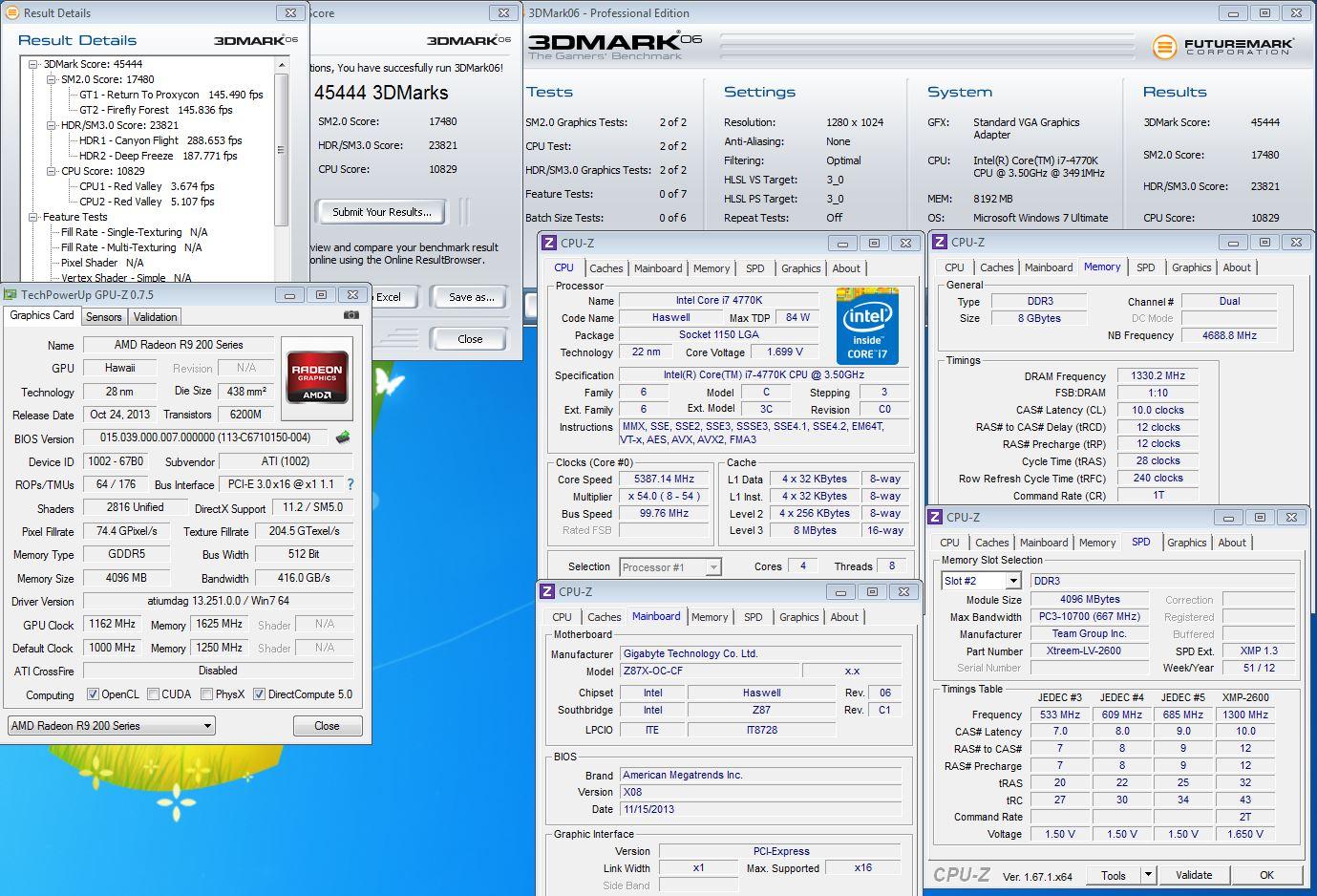Collapse the CPU Score tree node
The height and width of the screenshot is (896, 1317).
[52, 171]
